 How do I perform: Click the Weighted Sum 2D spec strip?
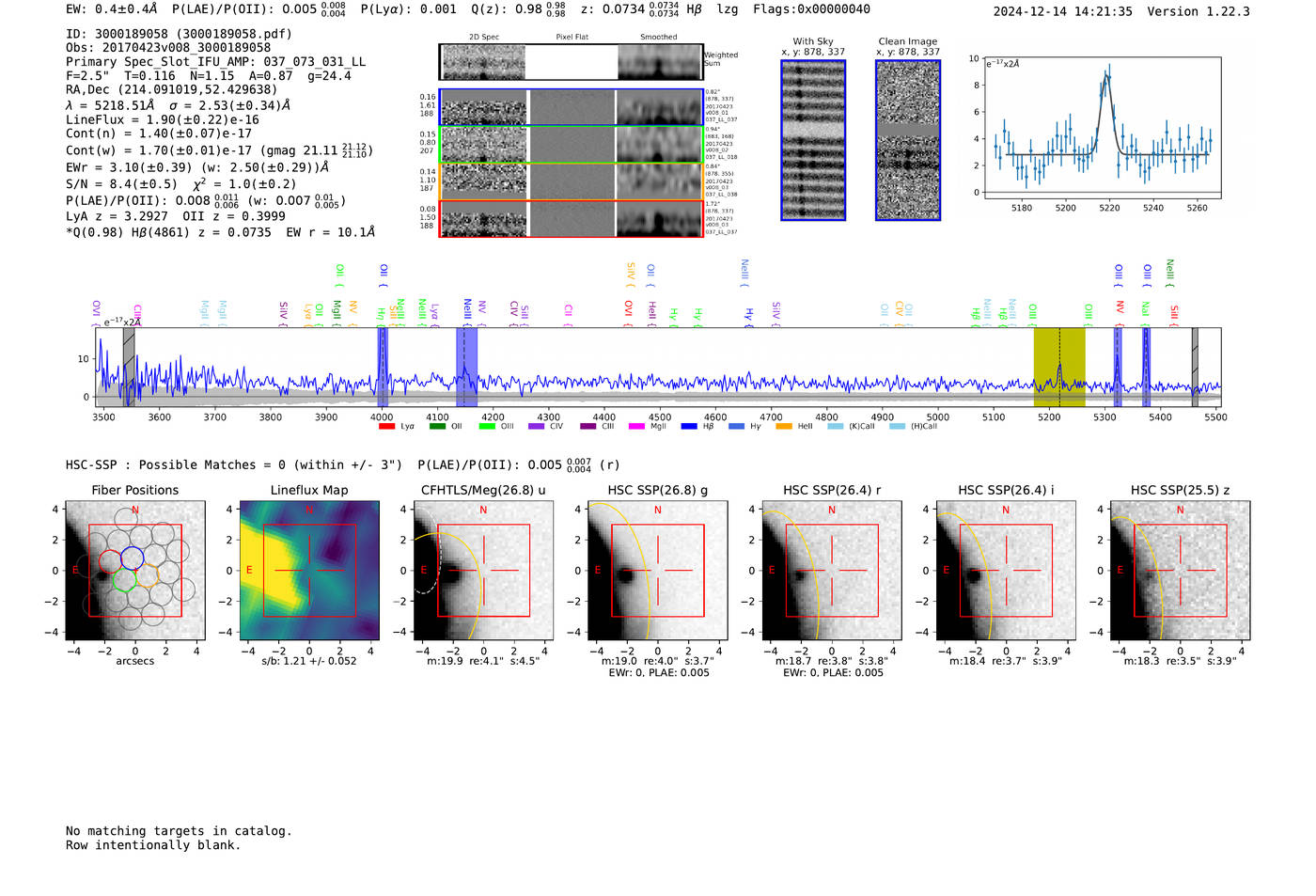[572, 62]
